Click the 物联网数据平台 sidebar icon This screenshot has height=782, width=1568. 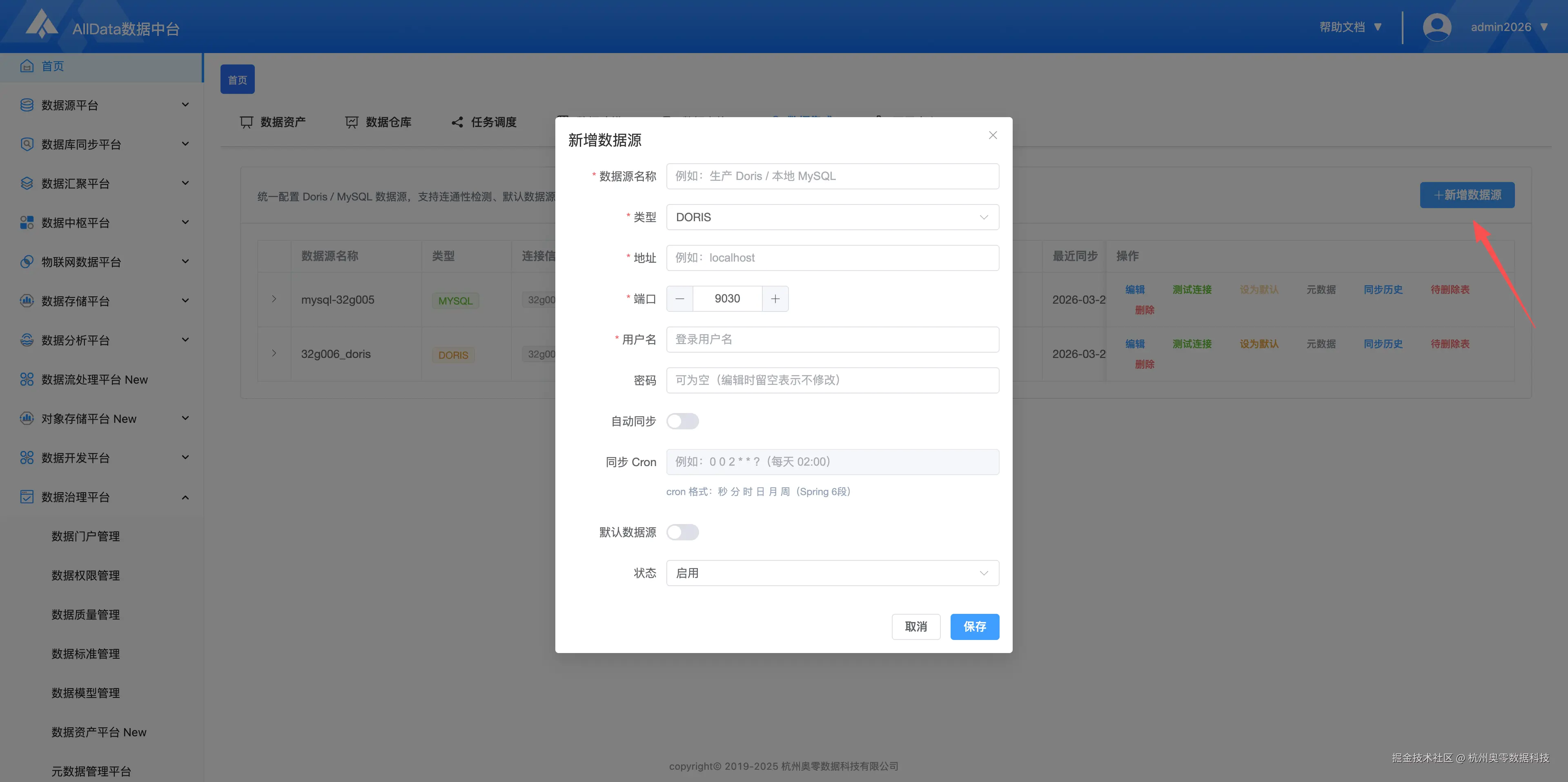coord(27,262)
